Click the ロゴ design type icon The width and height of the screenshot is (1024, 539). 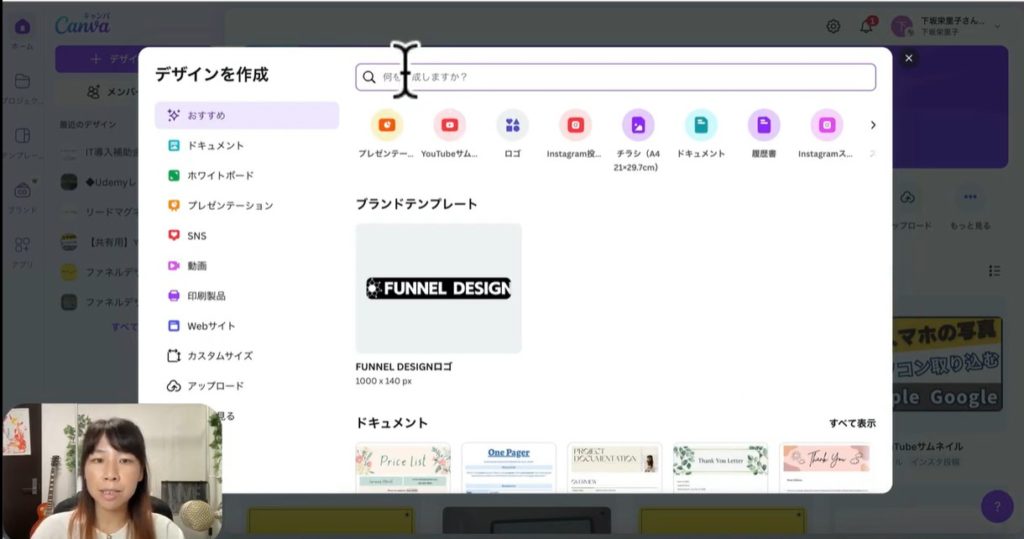coord(512,125)
